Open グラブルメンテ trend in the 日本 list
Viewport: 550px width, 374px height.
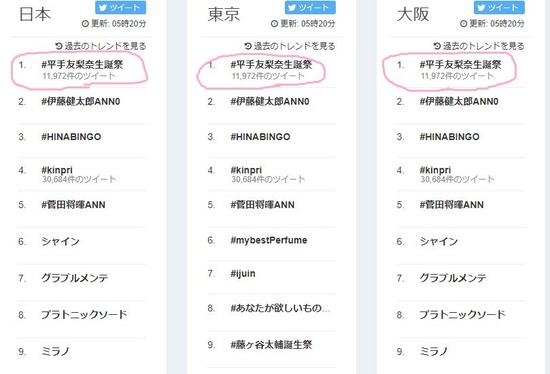(75, 278)
